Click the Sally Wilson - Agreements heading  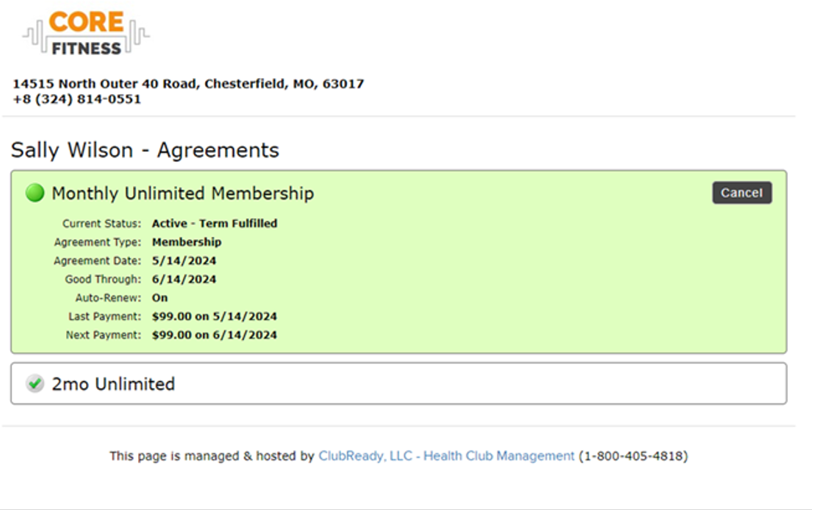145,150
